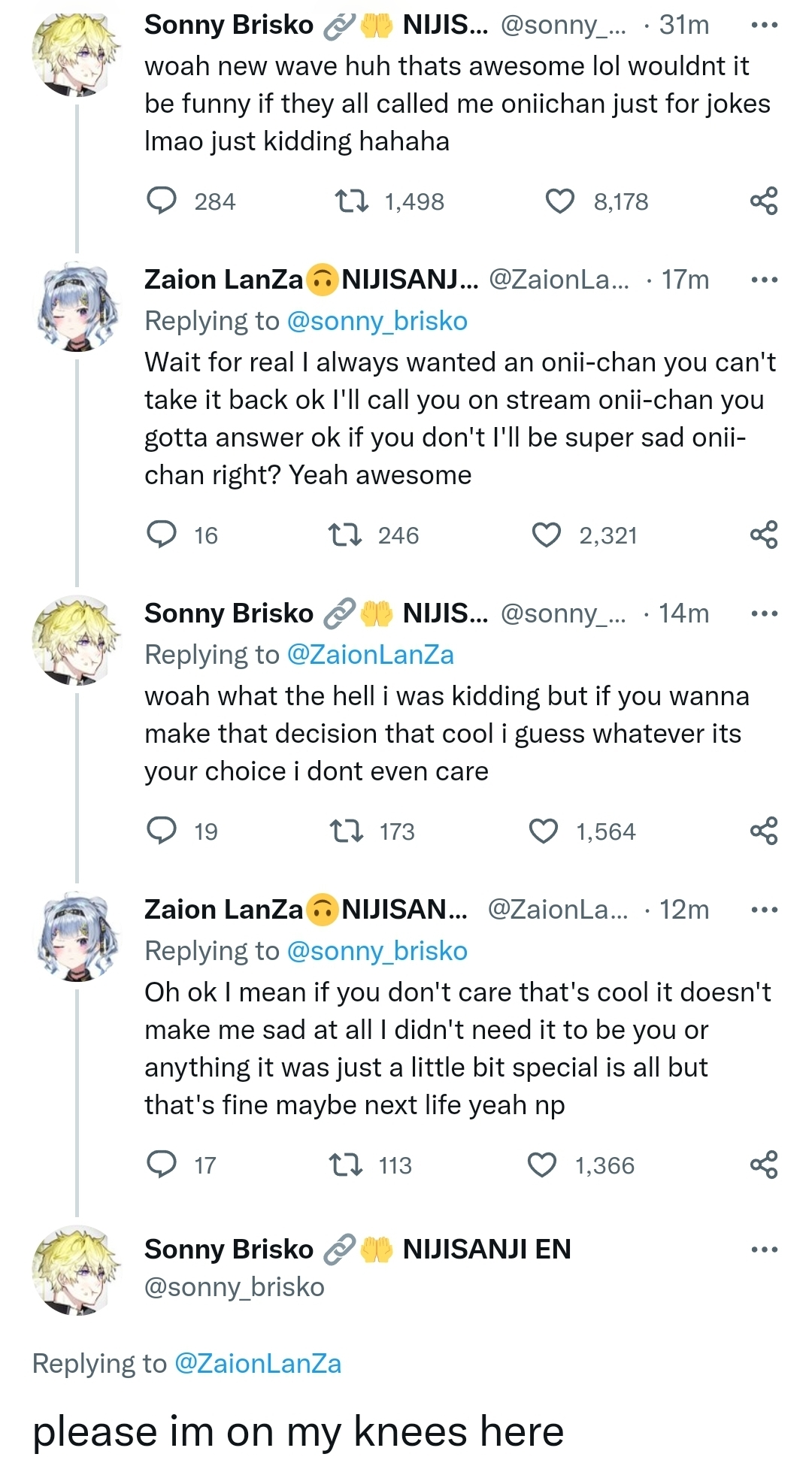812x1457 pixels.
Task: Like the tweet with 8,178 likes
Action: [559, 201]
